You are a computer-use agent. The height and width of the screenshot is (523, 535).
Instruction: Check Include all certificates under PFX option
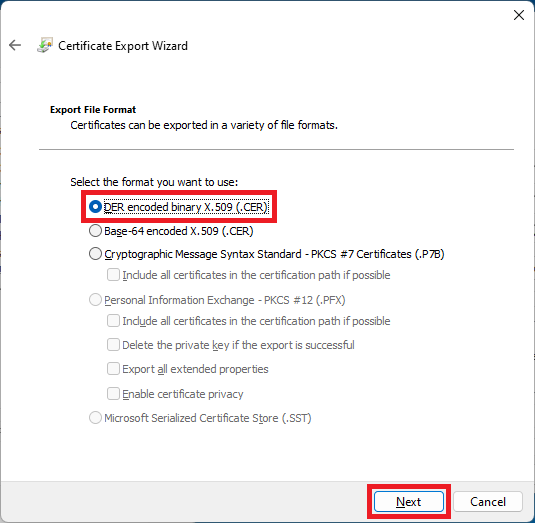point(113,321)
